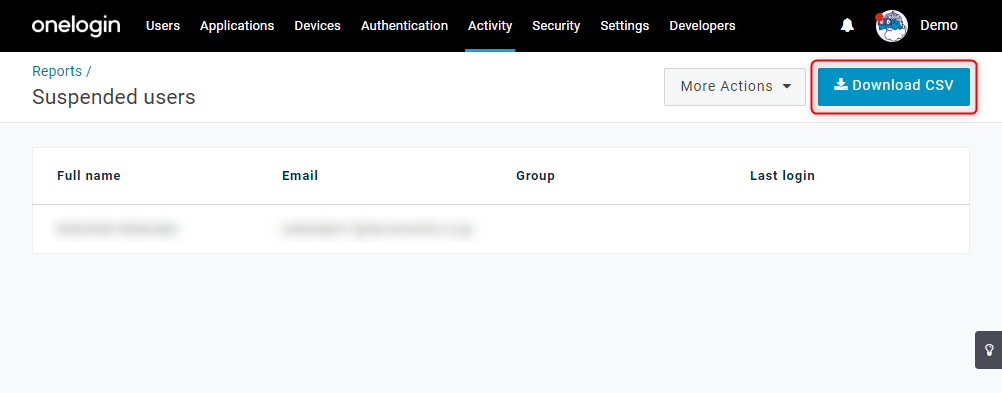This screenshot has width=1002, height=393.
Task: Open the notifications bell icon
Action: pos(847,26)
